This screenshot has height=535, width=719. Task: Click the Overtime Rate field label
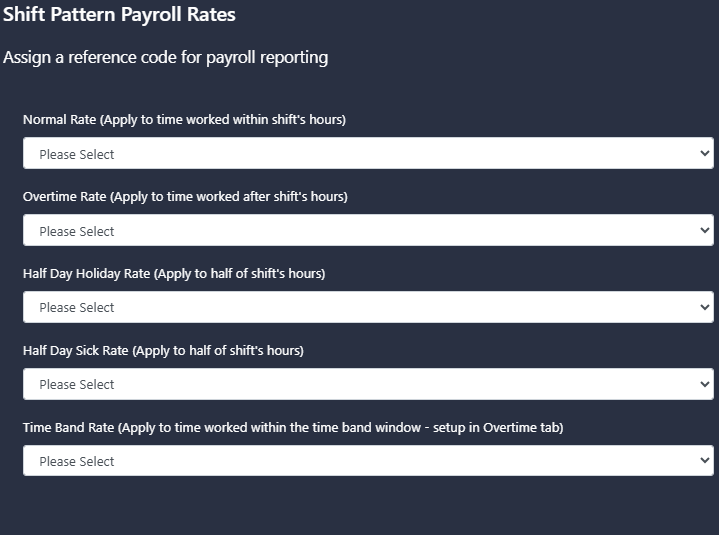click(185, 197)
